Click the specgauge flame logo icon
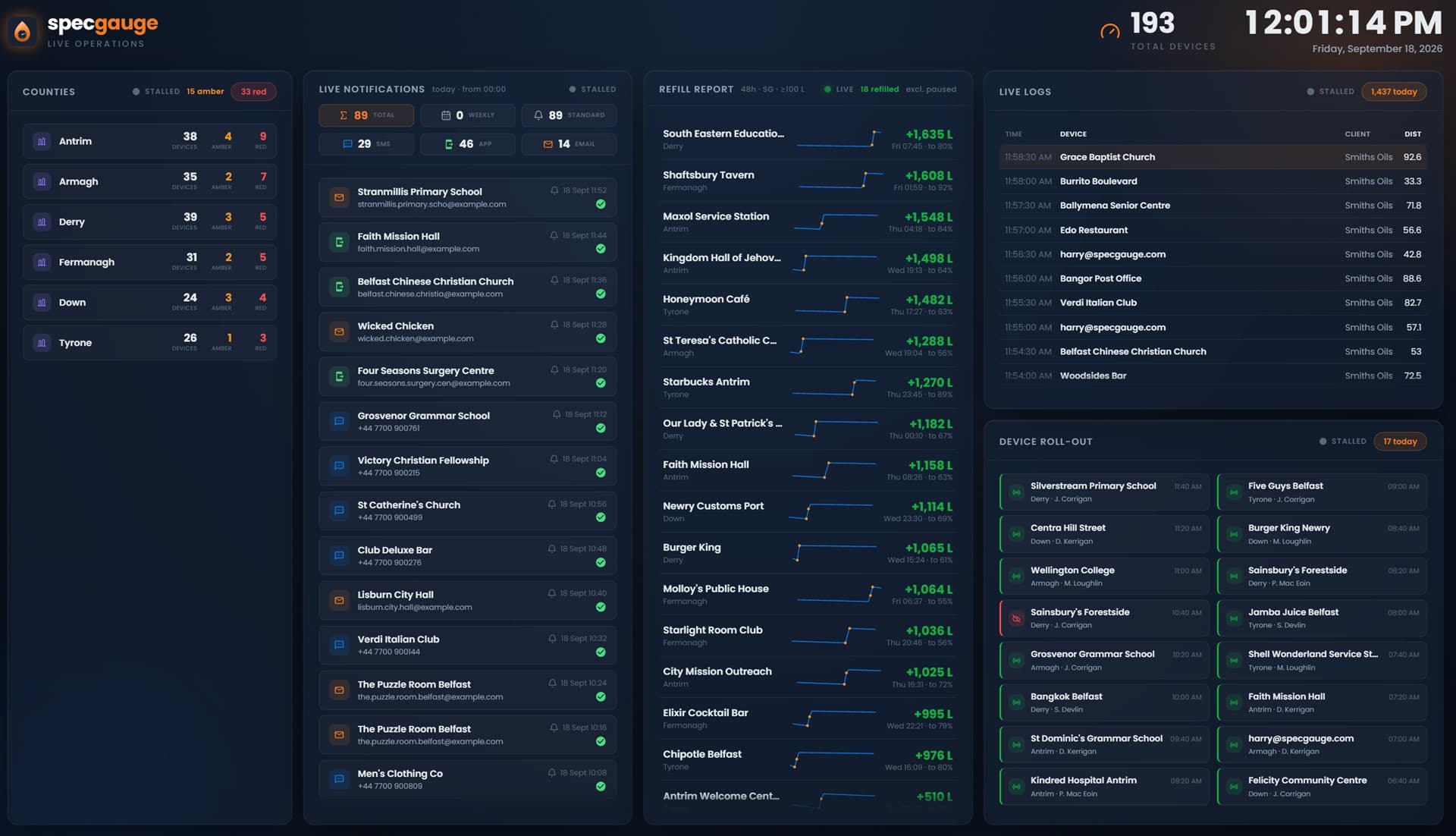 [23, 31]
